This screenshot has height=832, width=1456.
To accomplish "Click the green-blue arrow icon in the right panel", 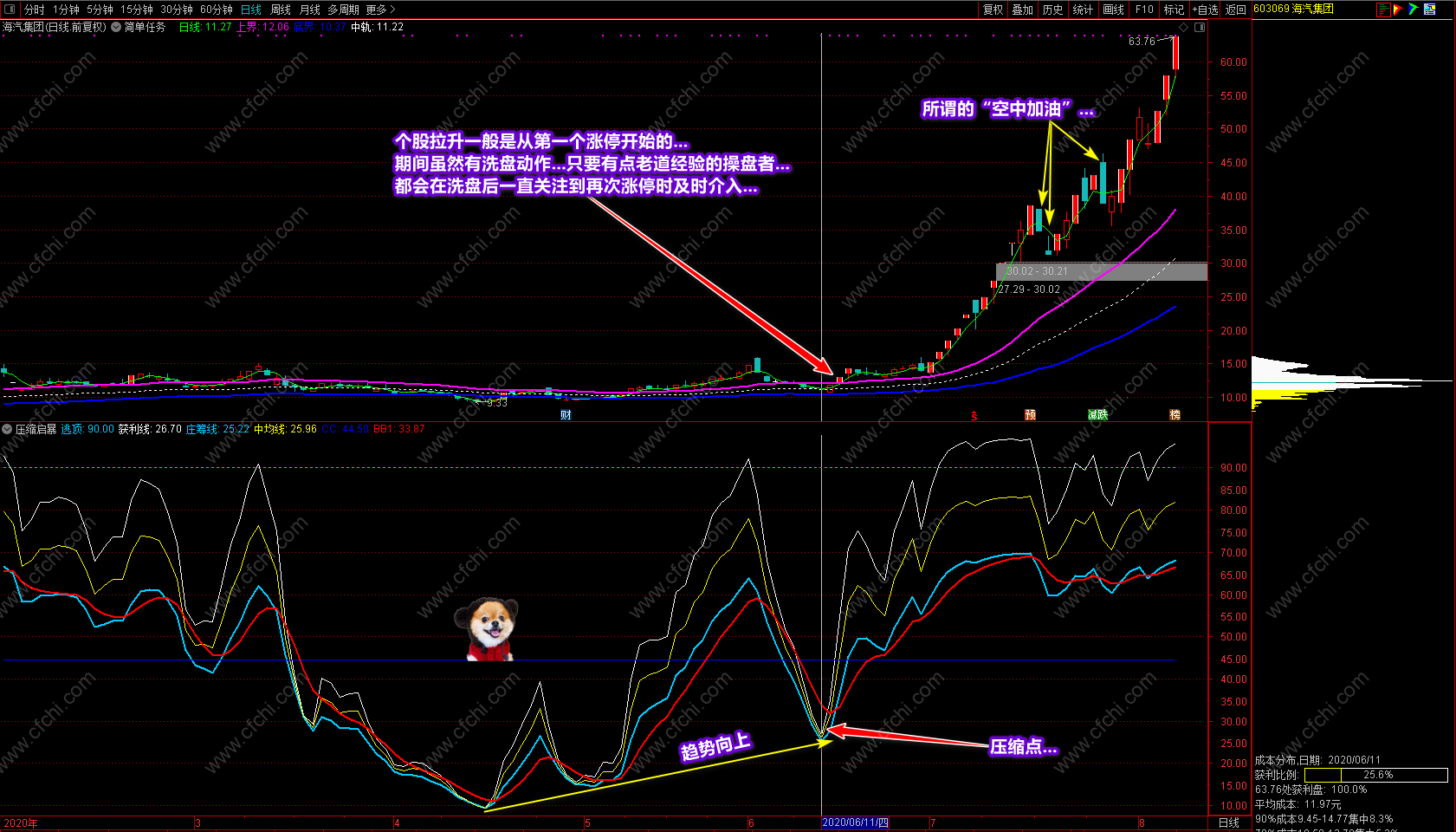I will pyautogui.click(x=1413, y=10).
